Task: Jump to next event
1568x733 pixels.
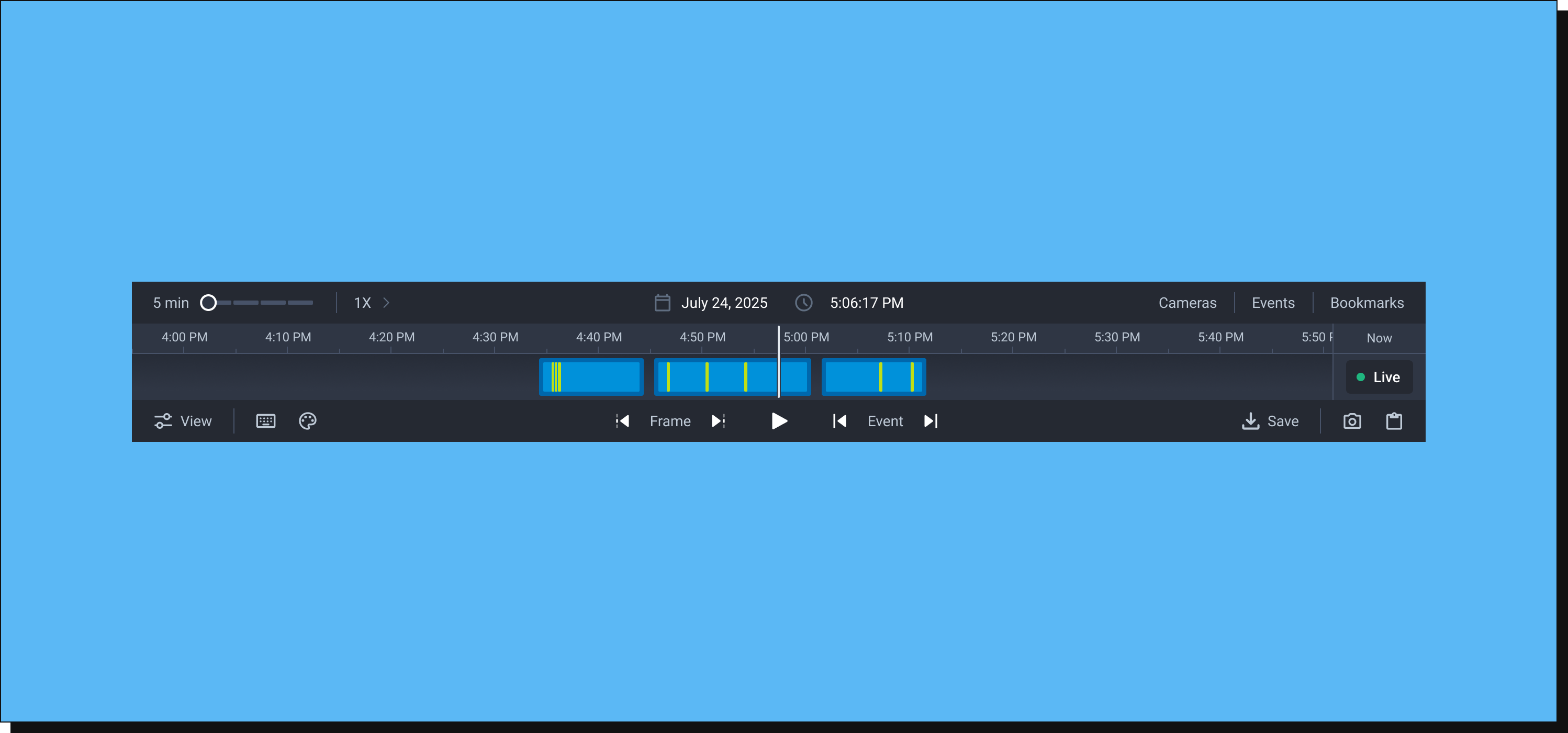Action: point(931,420)
